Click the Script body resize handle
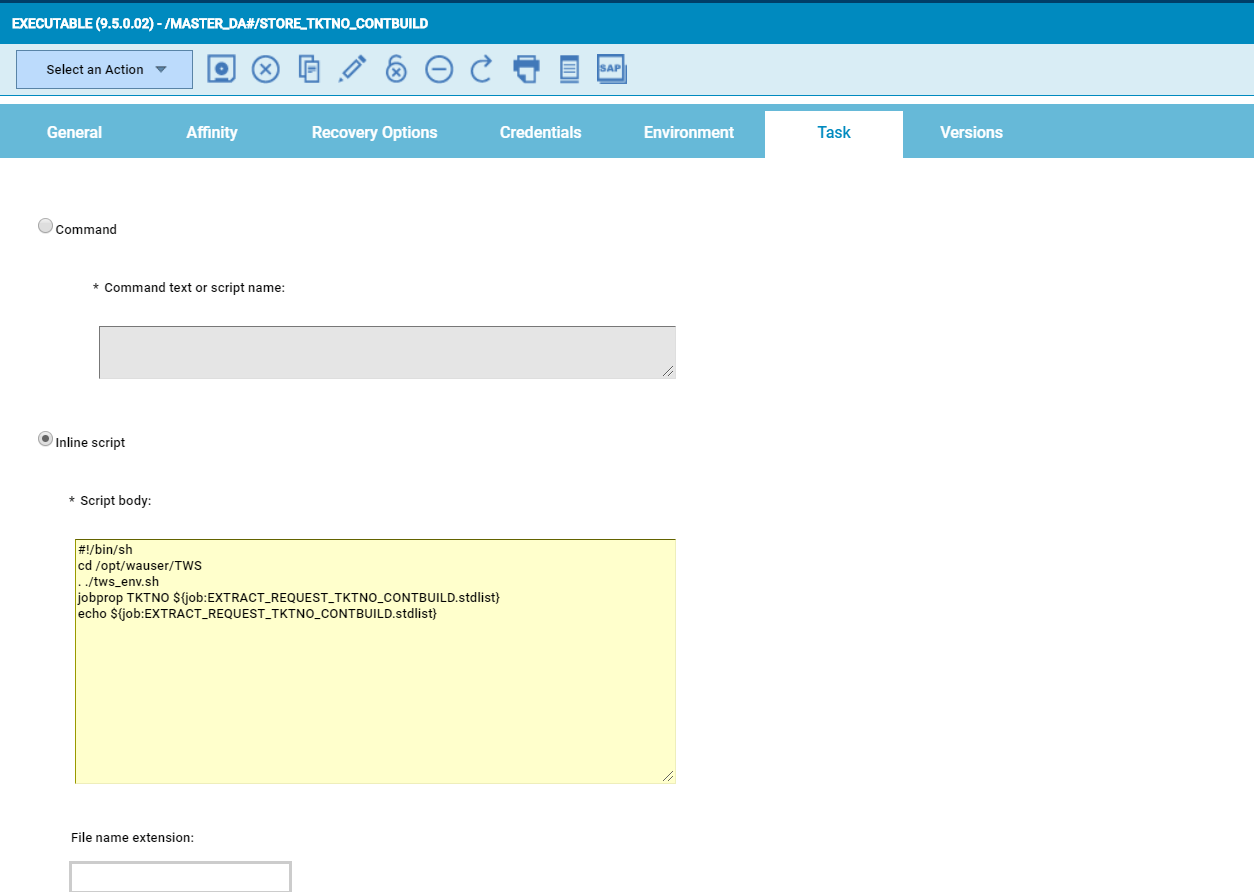Viewport: 1254px width, 892px height. pos(668,776)
